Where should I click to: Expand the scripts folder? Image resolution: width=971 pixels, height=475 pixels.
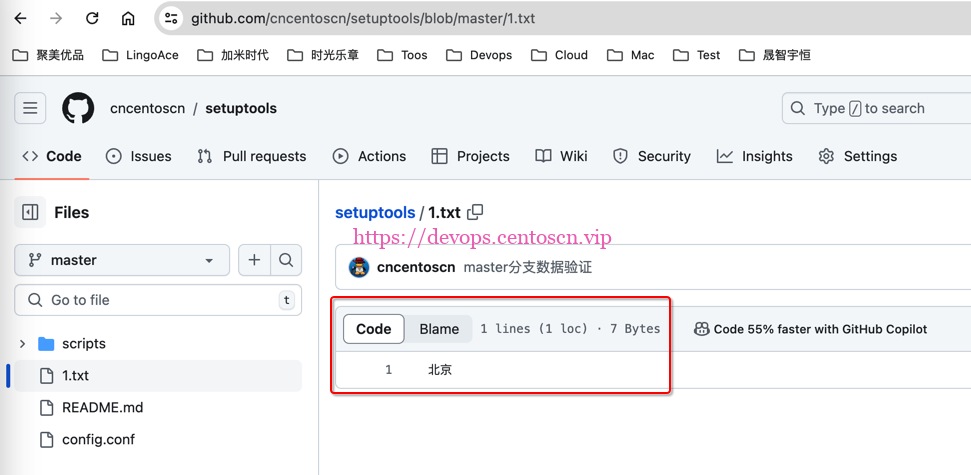(23, 343)
